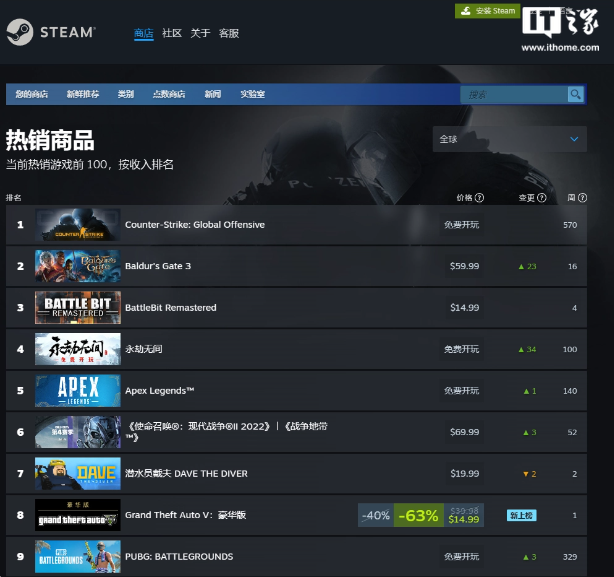Image resolution: width=614 pixels, height=577 pixels.
Task: Open the 商店 top menu
Action: click(144, 33)
